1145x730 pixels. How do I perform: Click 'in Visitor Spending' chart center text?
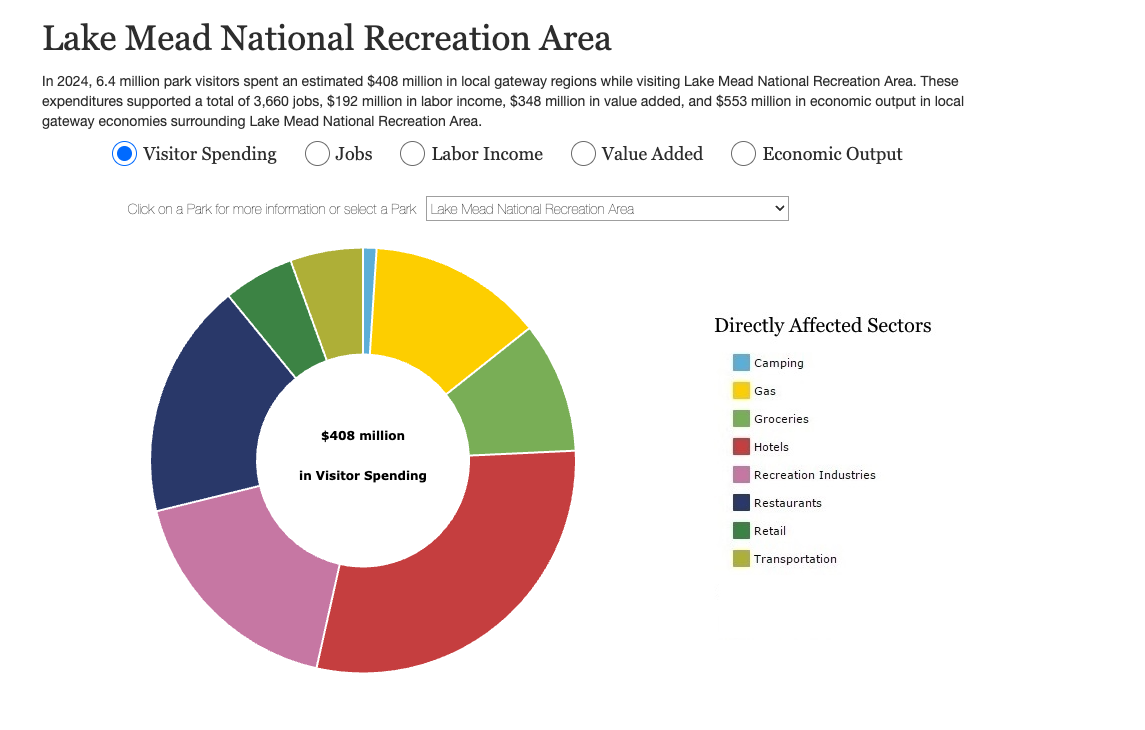(363, 475)
